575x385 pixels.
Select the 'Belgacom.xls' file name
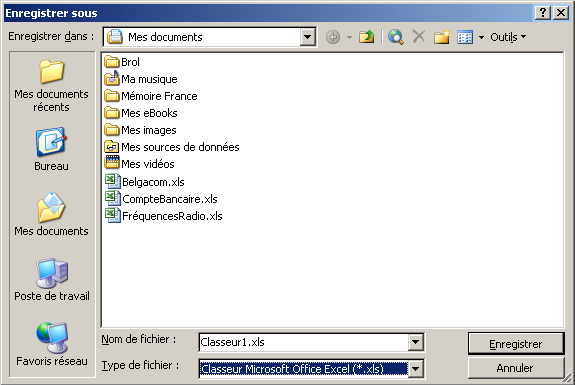(x=153, y=182)
